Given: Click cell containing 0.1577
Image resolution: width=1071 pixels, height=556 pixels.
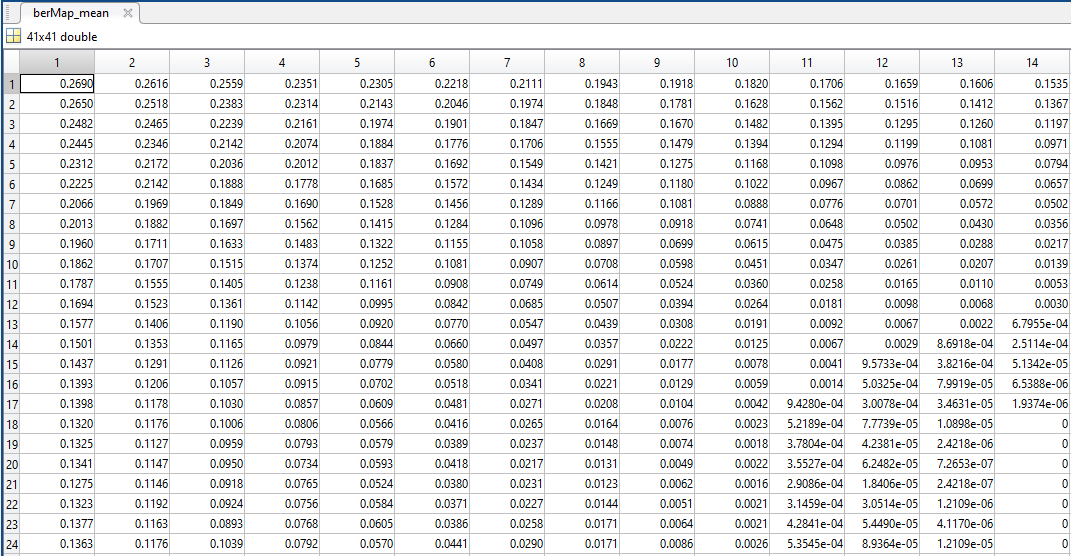Looking at the screenshot, I should click(57, 324).
